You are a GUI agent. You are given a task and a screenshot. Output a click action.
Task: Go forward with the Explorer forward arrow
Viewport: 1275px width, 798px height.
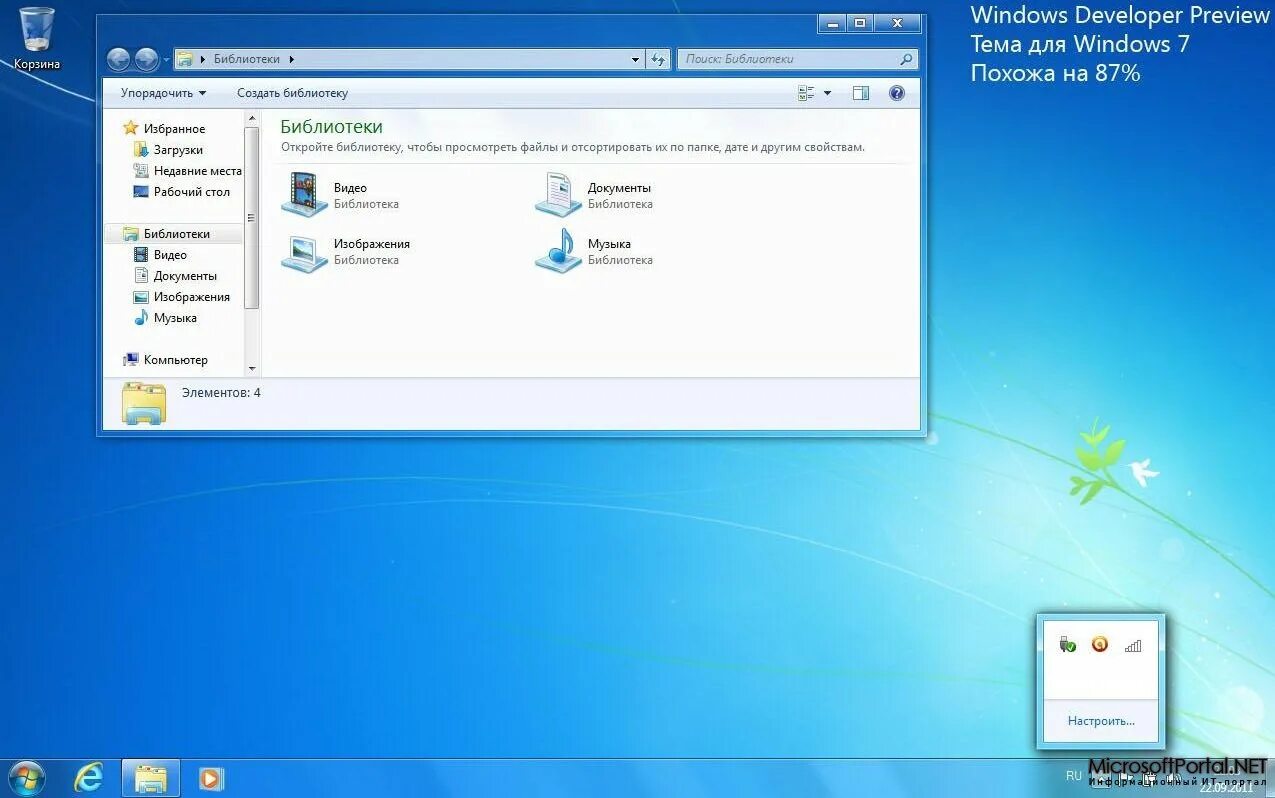click(x=146, y=59)
